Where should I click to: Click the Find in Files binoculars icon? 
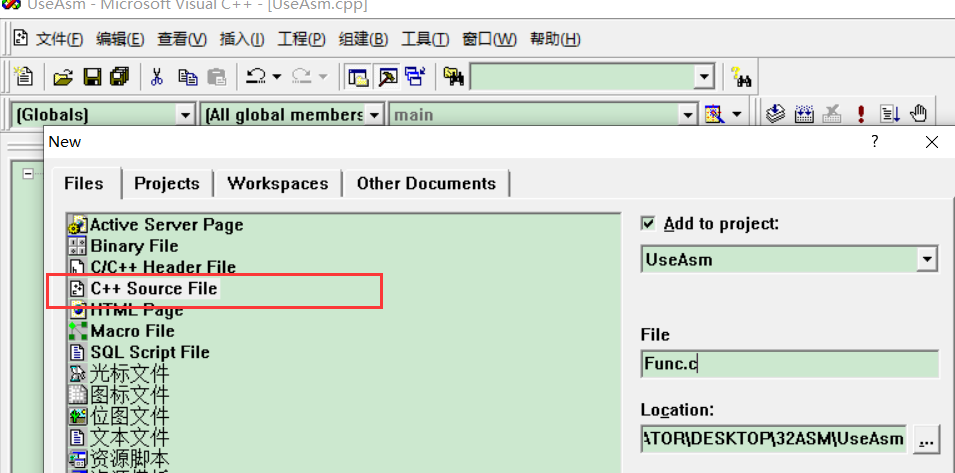tap(454, 77)
